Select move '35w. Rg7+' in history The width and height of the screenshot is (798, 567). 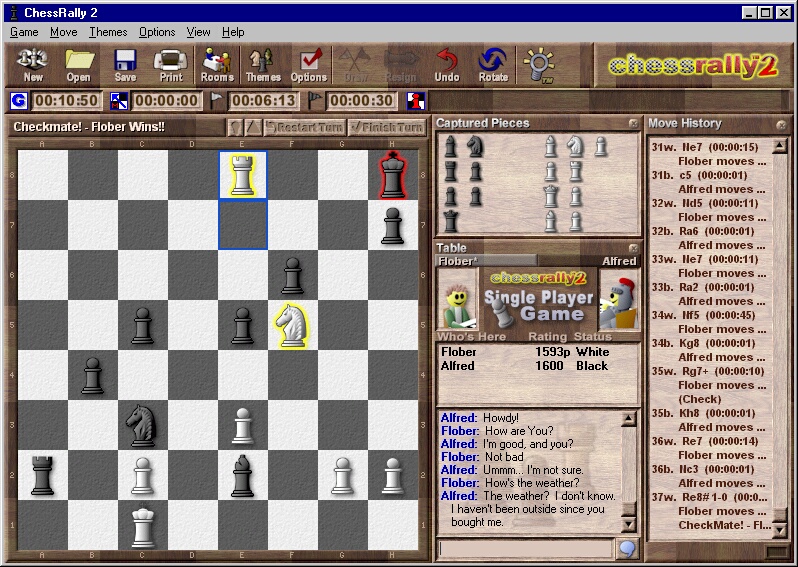pos(708,371)
